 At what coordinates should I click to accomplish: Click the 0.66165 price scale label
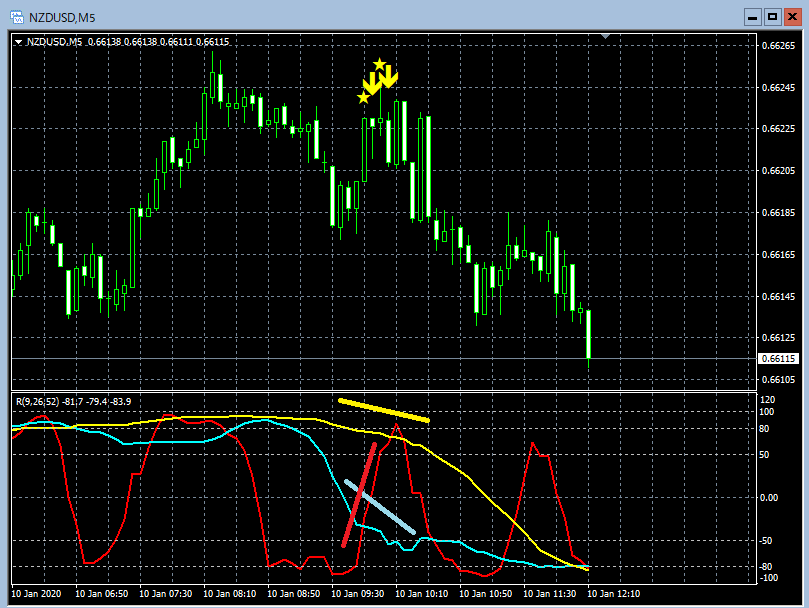click(779, 254)
